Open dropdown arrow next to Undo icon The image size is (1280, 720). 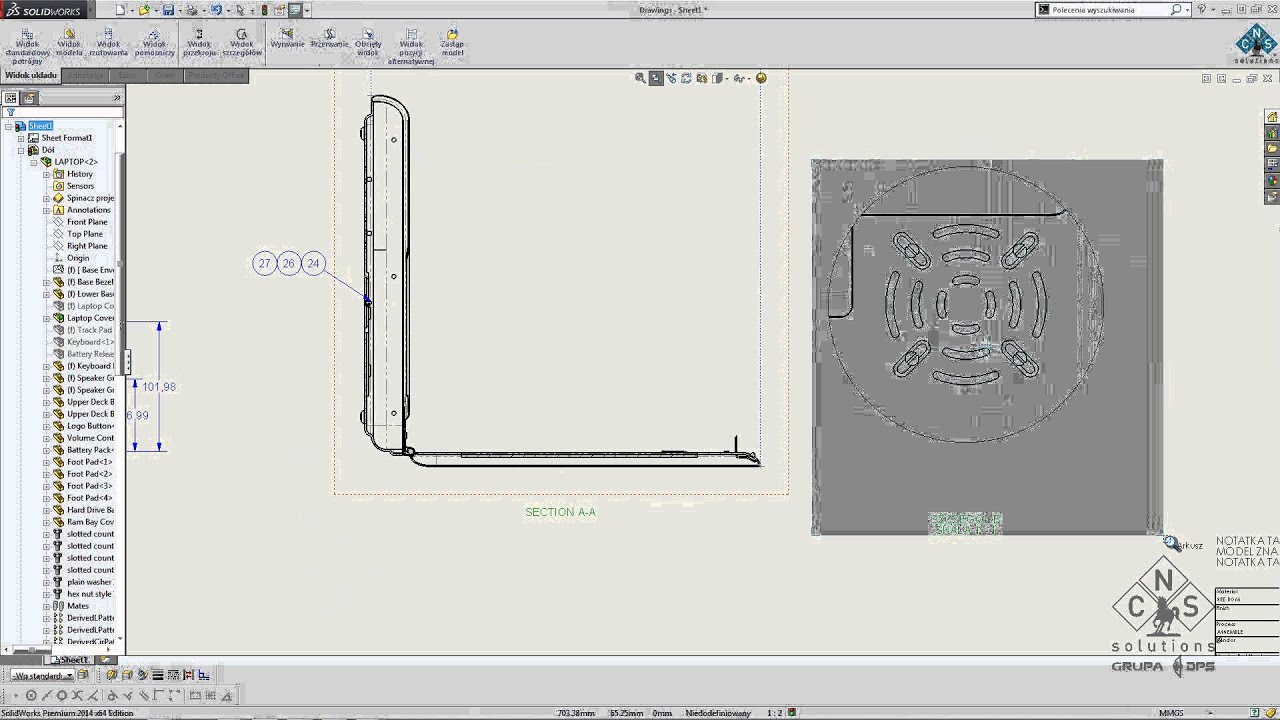click(x=227, y=10)
